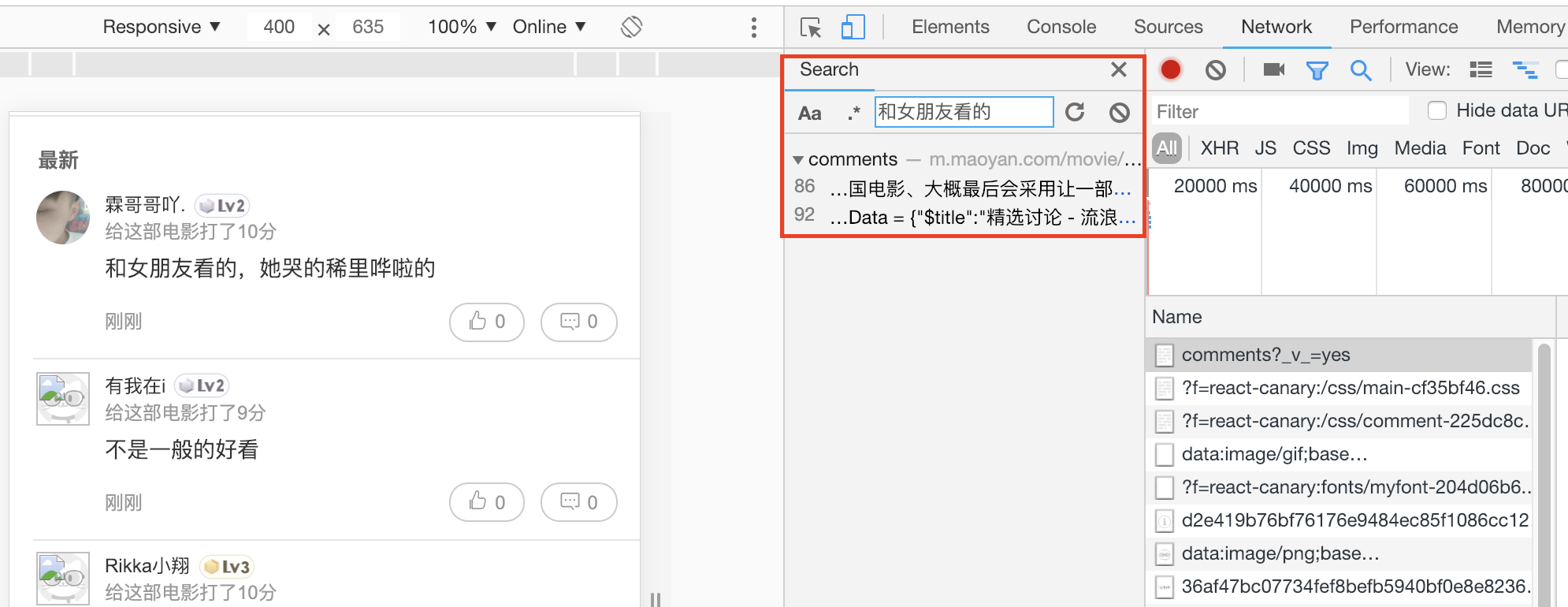Click the viewport height field 635
Viewport: 1568px width, 607px height.
pos(368,27)
